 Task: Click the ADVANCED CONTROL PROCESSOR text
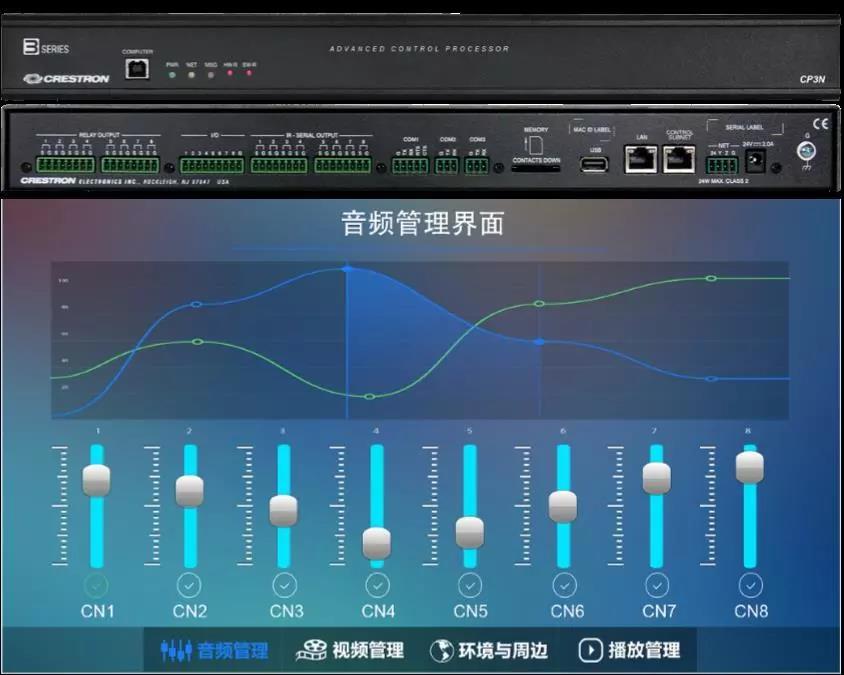tap(419, 49)
